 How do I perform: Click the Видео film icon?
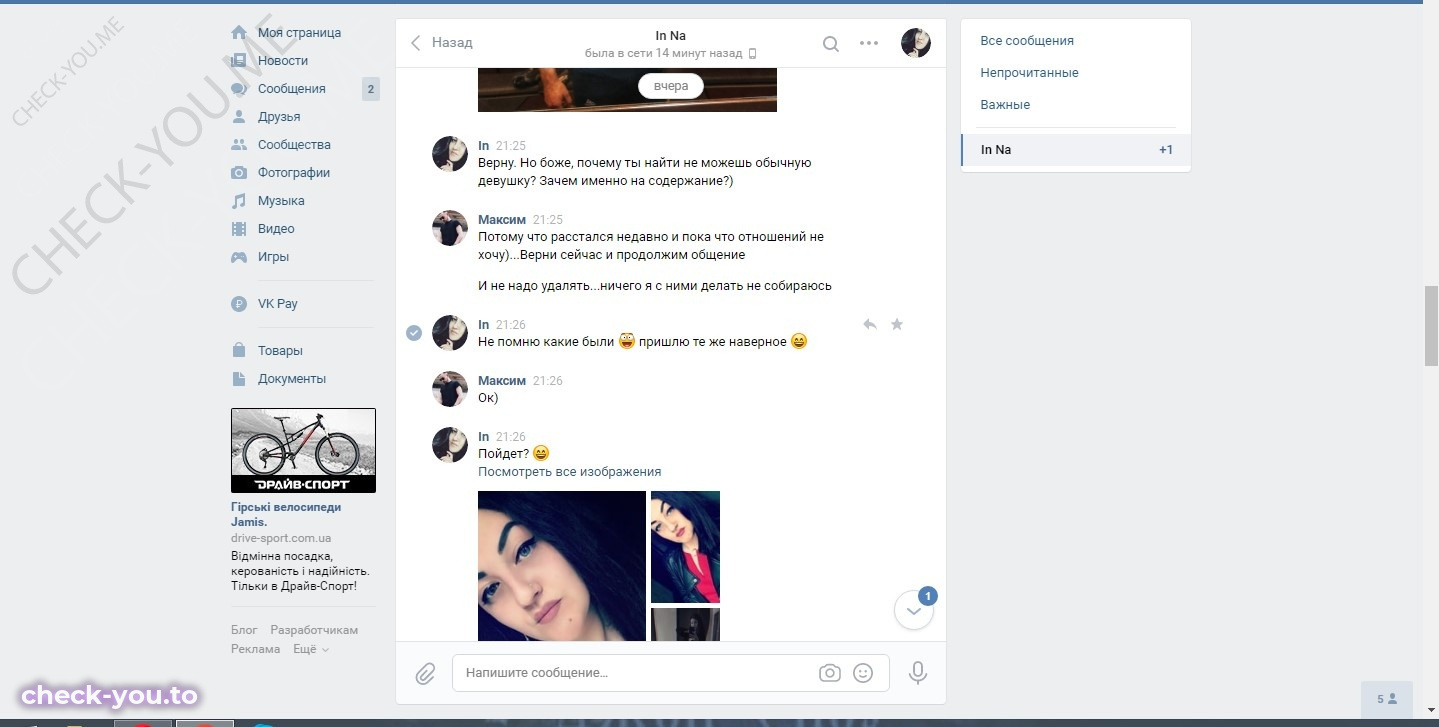click(x=239, y=229)
